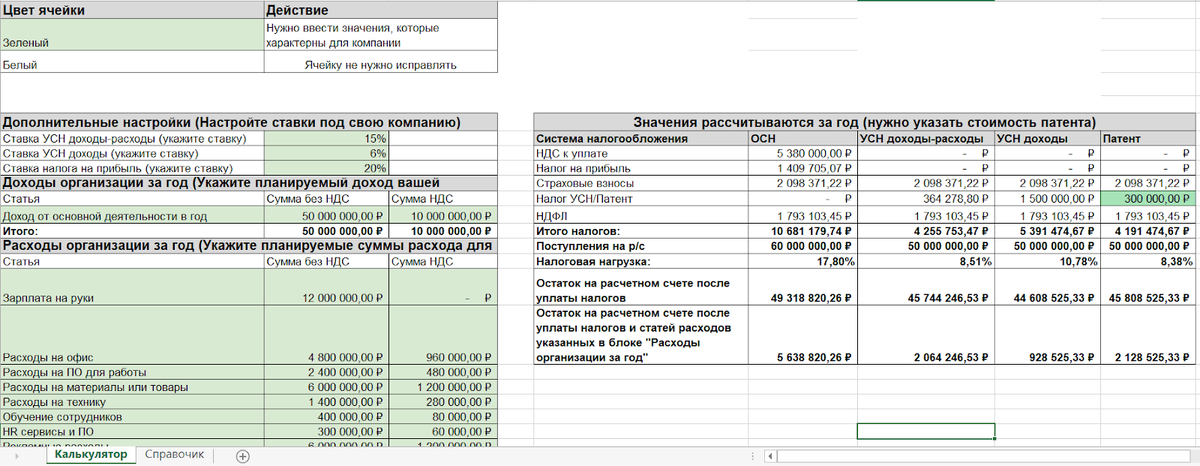Select the 2 128 525,33 ₽ patent balance cell

coord(1148,337)
